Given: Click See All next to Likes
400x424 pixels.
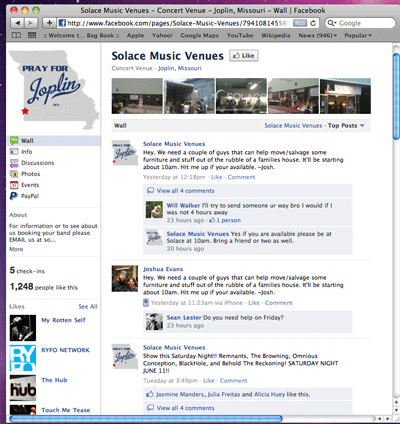Looking at the screenshot, I should tap(88, 306).
